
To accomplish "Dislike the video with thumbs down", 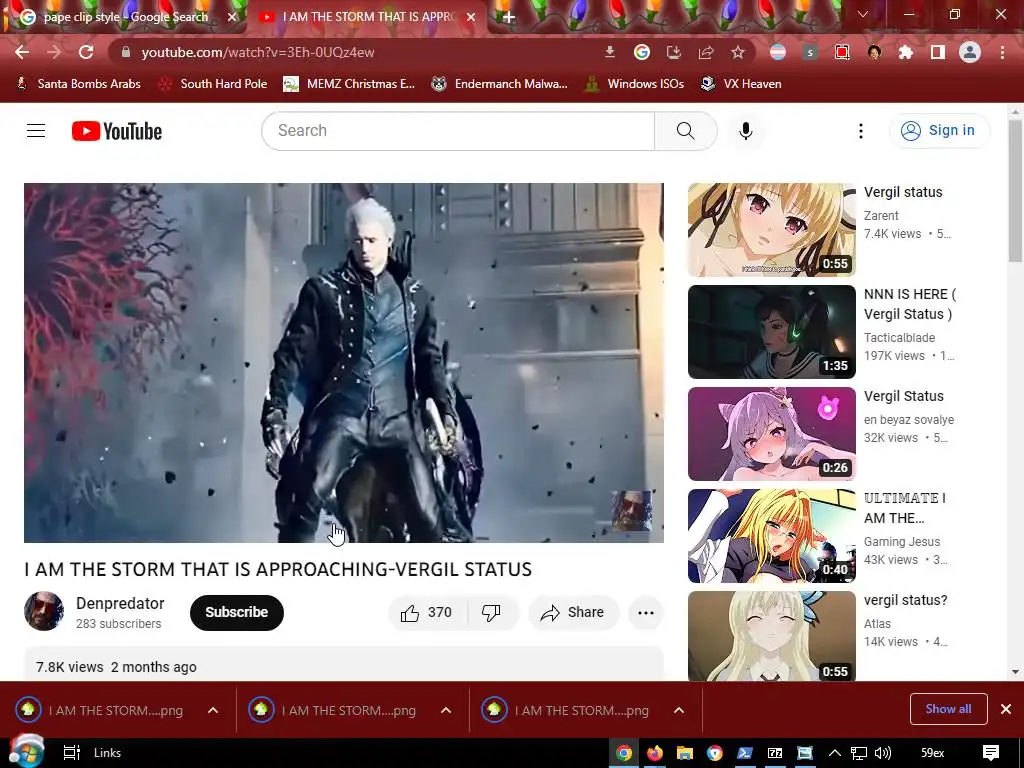I will tap(491, 613).
